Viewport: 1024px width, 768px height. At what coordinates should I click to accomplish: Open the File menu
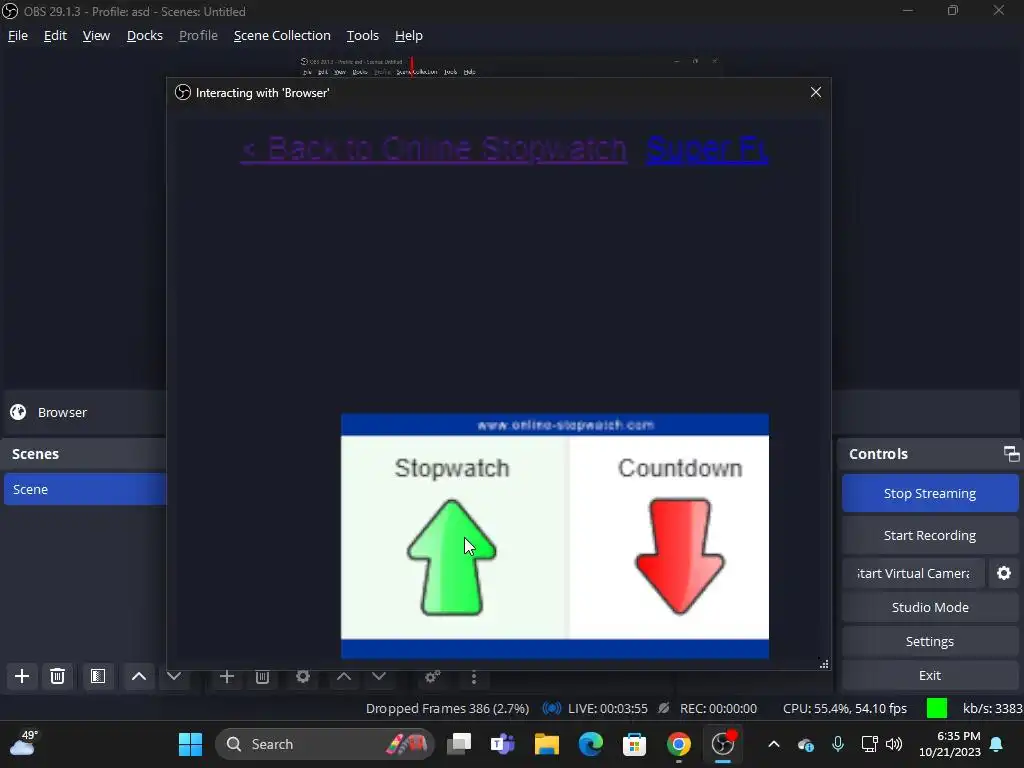pyautogui.click(x=18, y=36)
